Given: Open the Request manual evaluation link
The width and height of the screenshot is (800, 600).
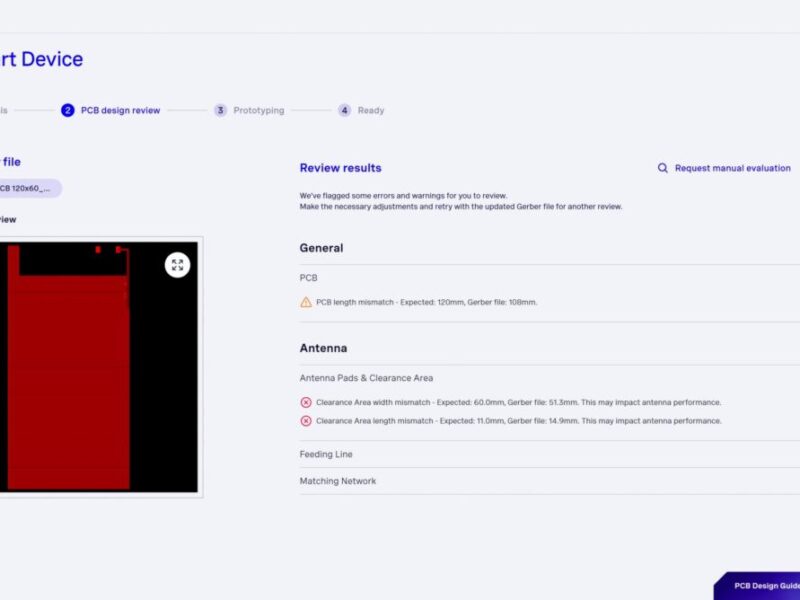Looking at the screenshot, I should pos(732,168).
